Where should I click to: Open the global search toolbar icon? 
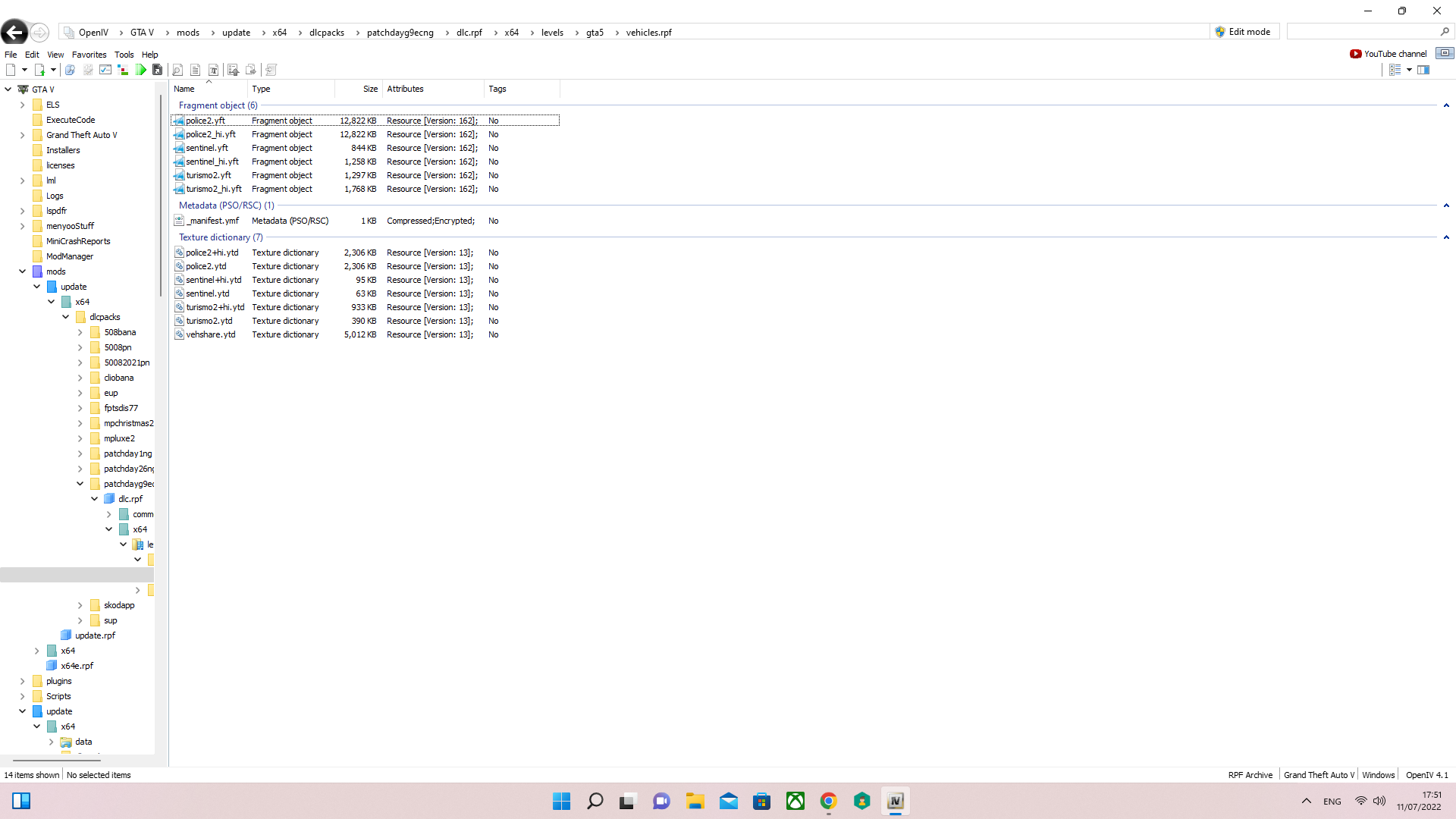(70, 70)
